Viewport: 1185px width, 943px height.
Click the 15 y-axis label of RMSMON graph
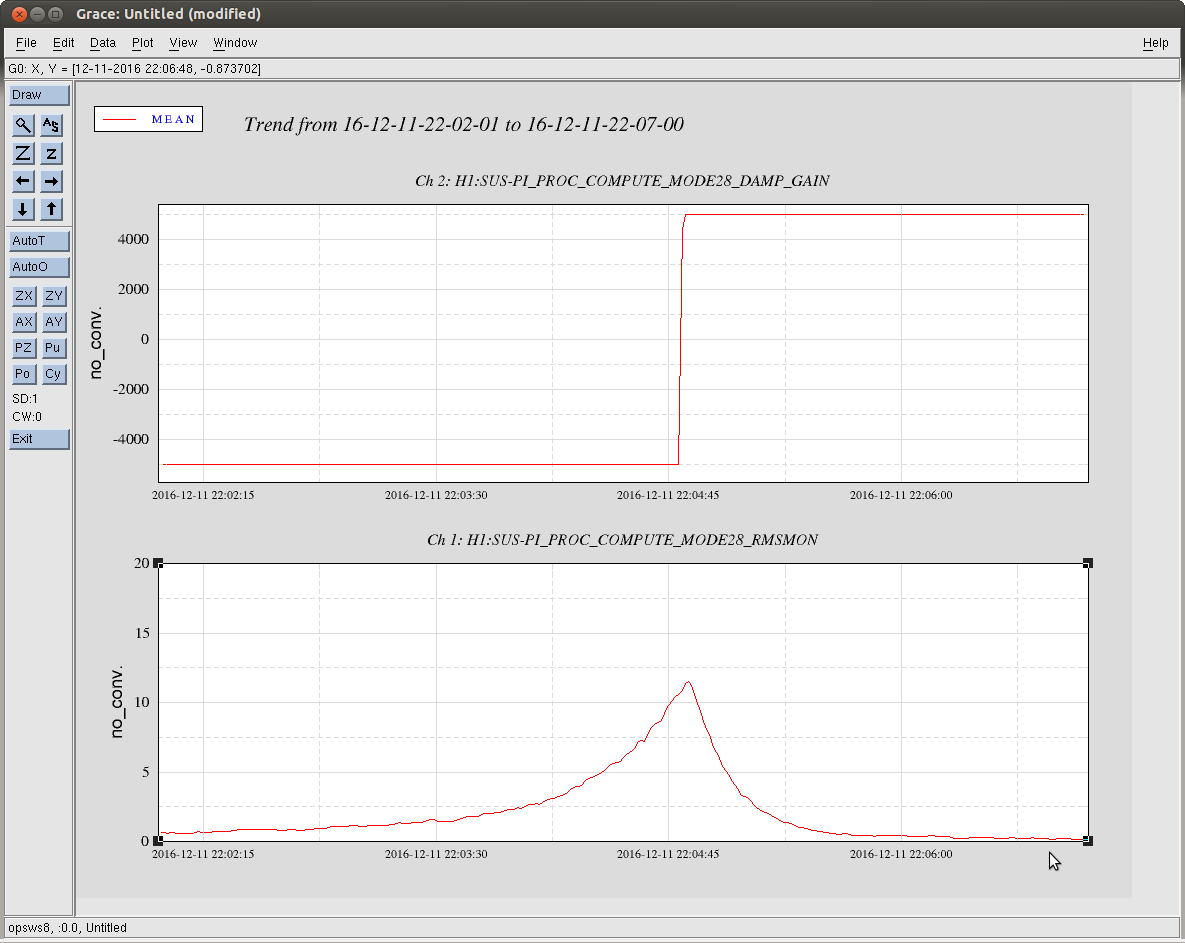pos(142,633)
